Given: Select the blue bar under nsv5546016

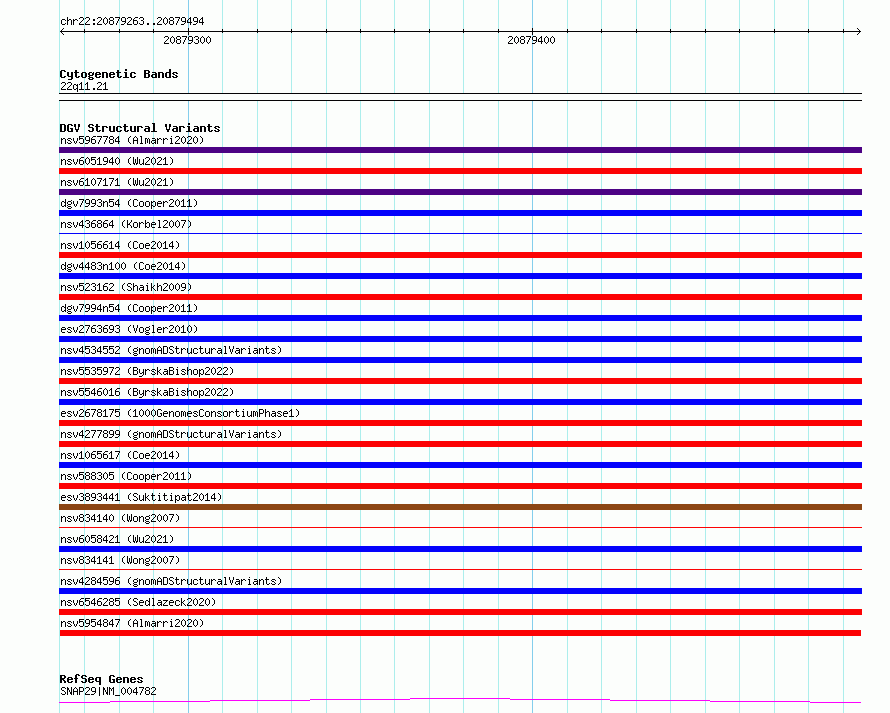Looking at the screenshot, I should pos(460,402).
